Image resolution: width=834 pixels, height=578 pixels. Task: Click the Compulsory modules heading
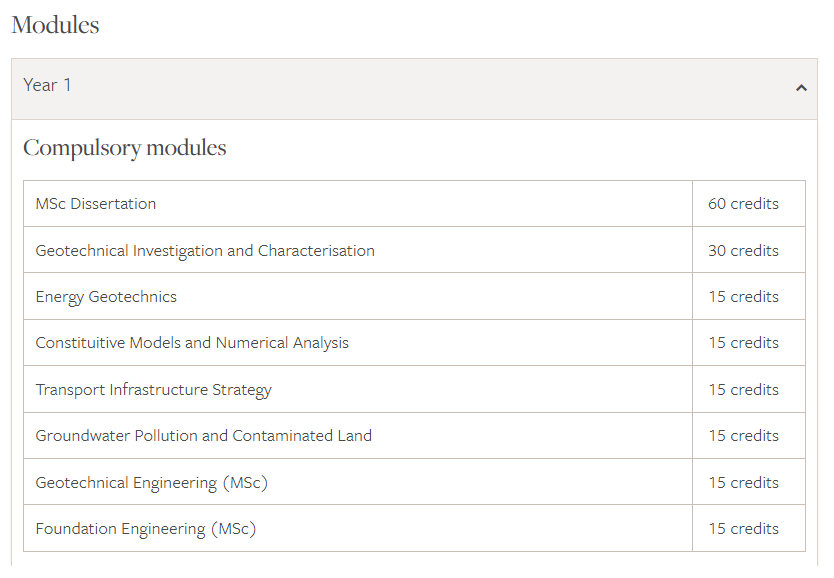click(125, 148)
